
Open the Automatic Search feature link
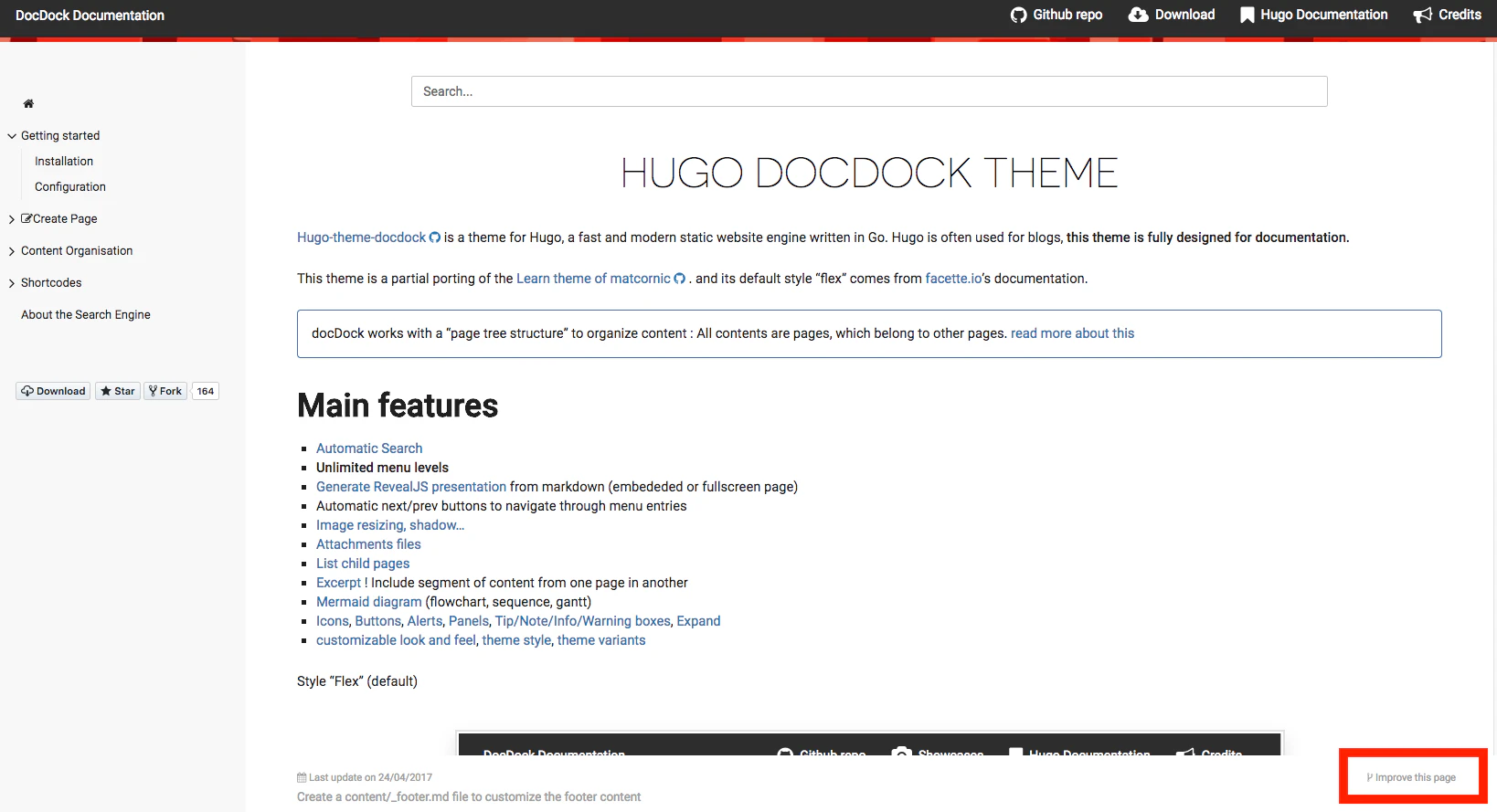[369, 448]
